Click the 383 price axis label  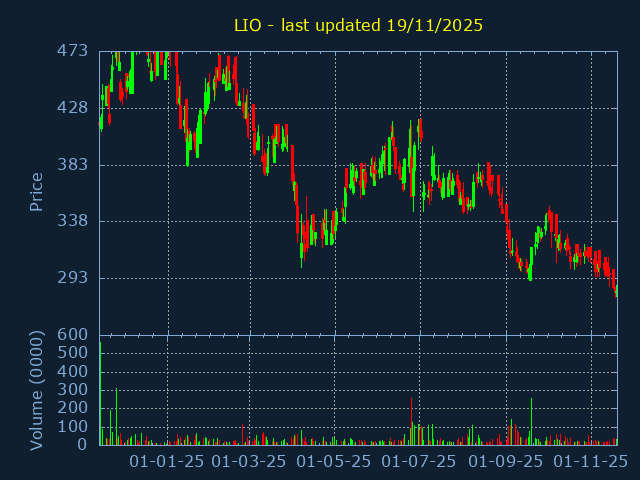click(x=72, y=164)
